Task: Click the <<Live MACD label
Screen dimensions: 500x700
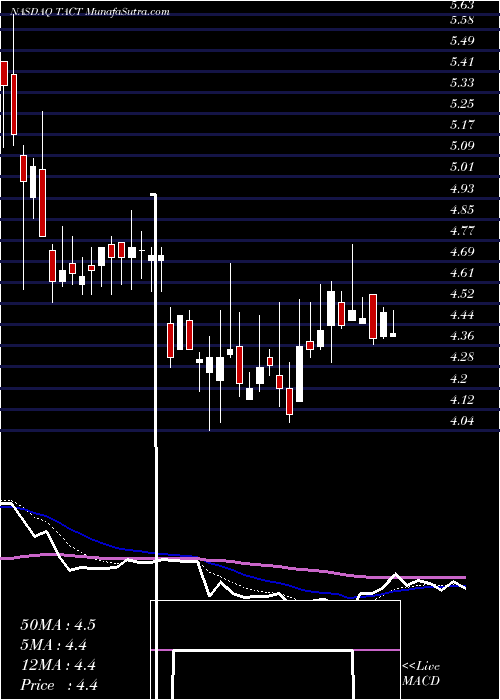Action: click(x=421, y=673)
